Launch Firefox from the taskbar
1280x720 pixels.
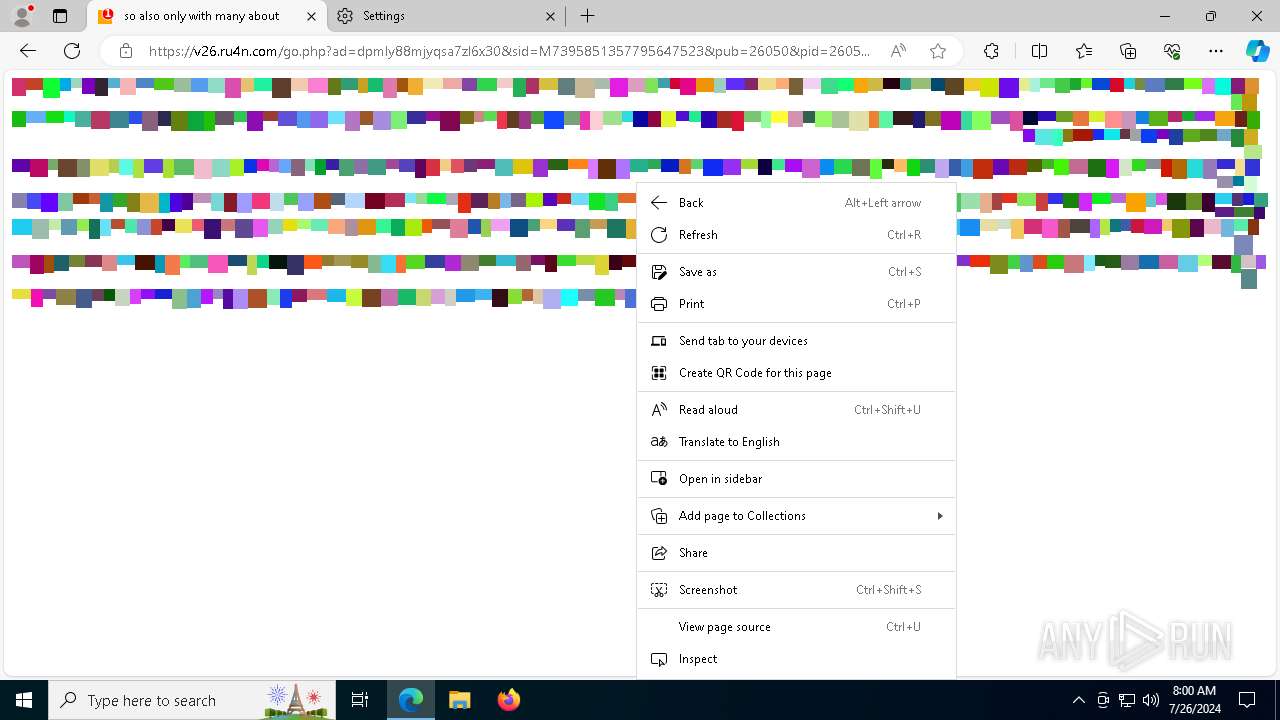coord(508,700)
